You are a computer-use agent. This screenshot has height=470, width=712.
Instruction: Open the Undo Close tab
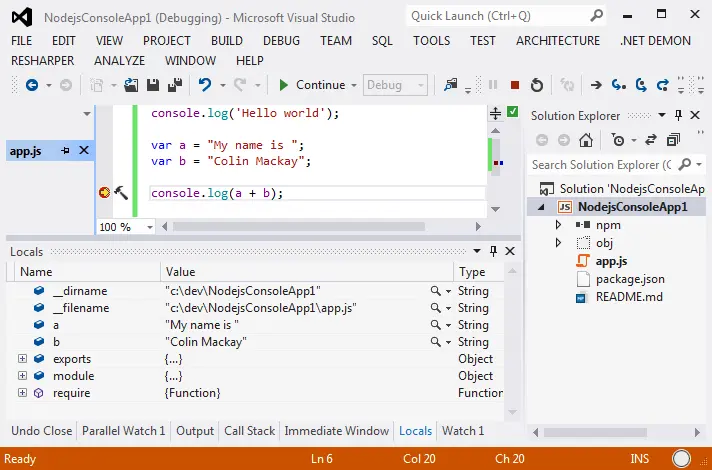point(41,430)
